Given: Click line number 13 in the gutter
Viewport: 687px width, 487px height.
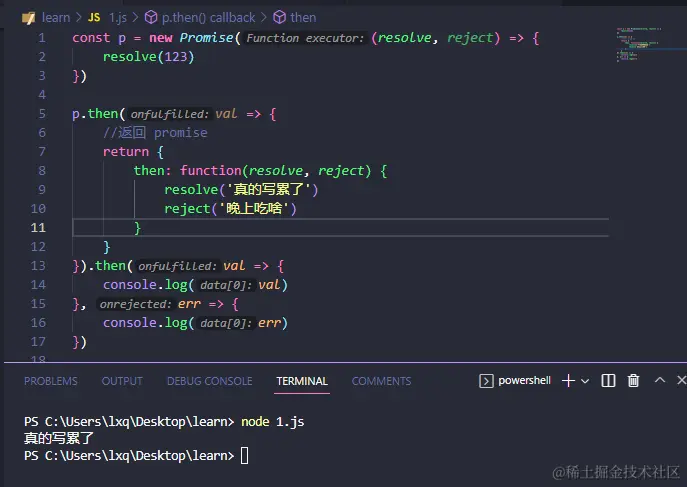Looking at the screenshot, I should coord(38,266).
